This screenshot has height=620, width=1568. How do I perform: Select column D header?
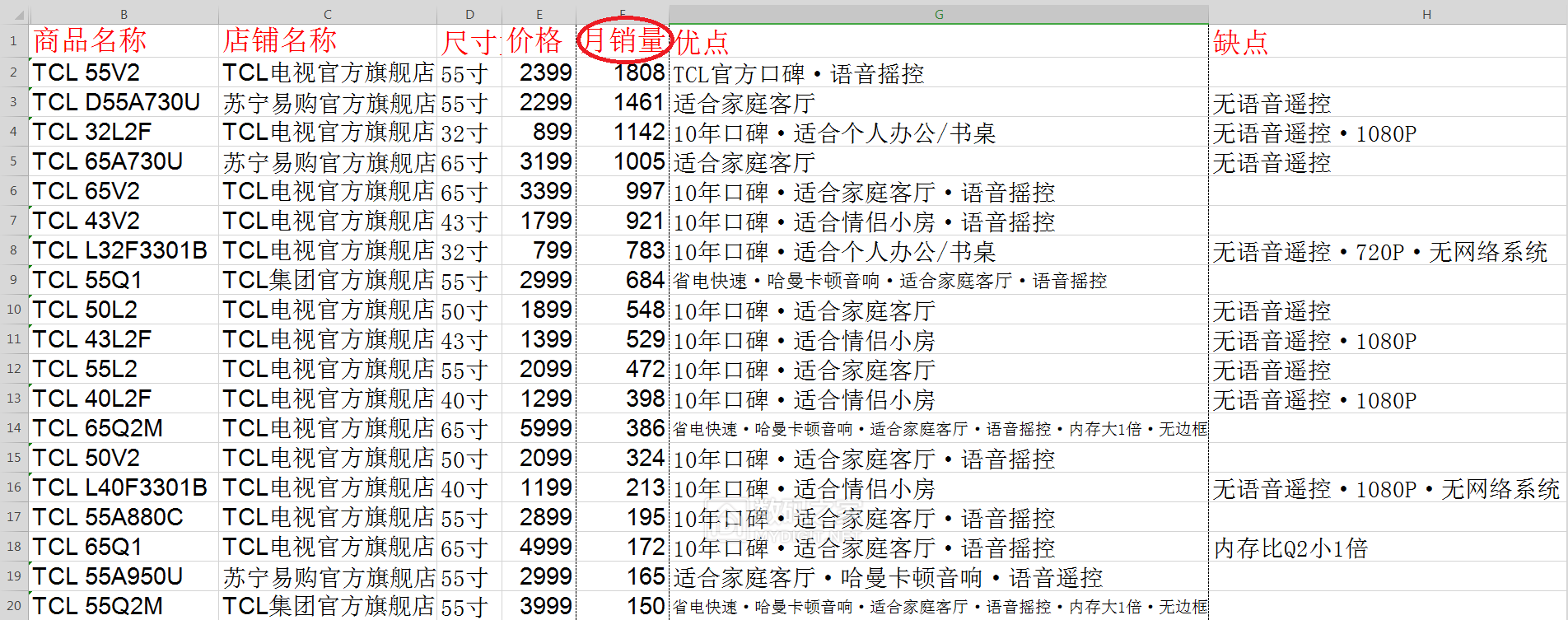(x=469, y=15)
